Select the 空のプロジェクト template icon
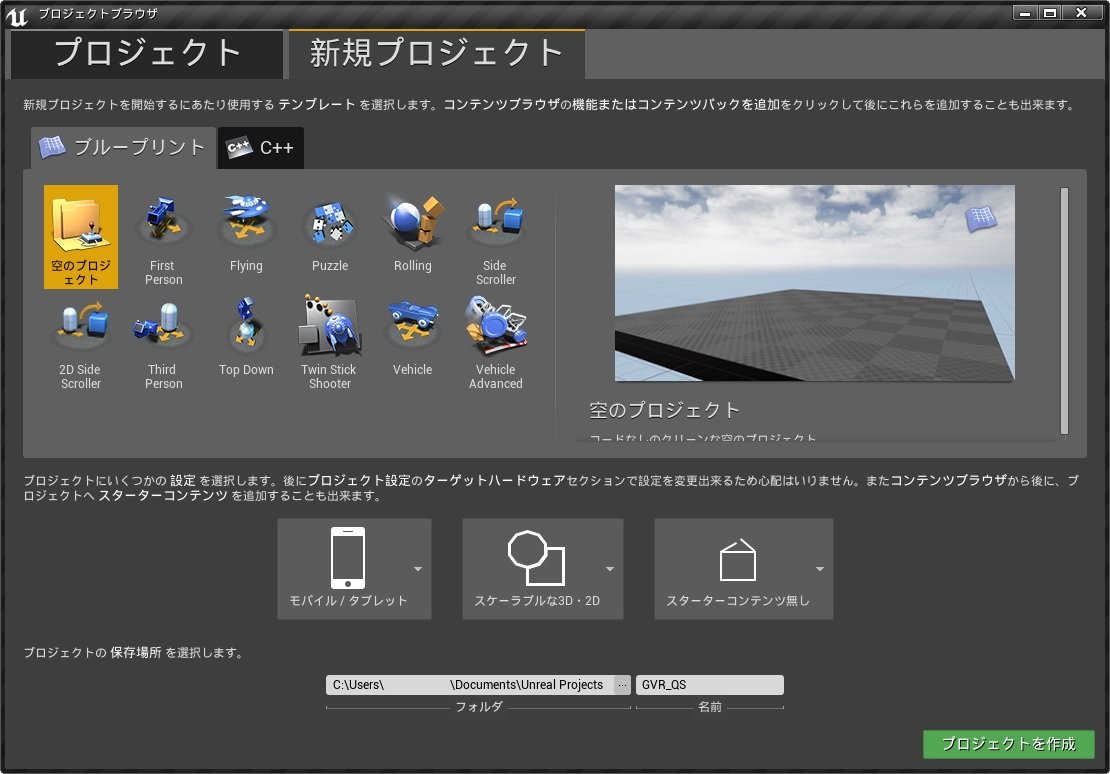Viewport: 1110px width, 774px height. (x=81, y=237)
